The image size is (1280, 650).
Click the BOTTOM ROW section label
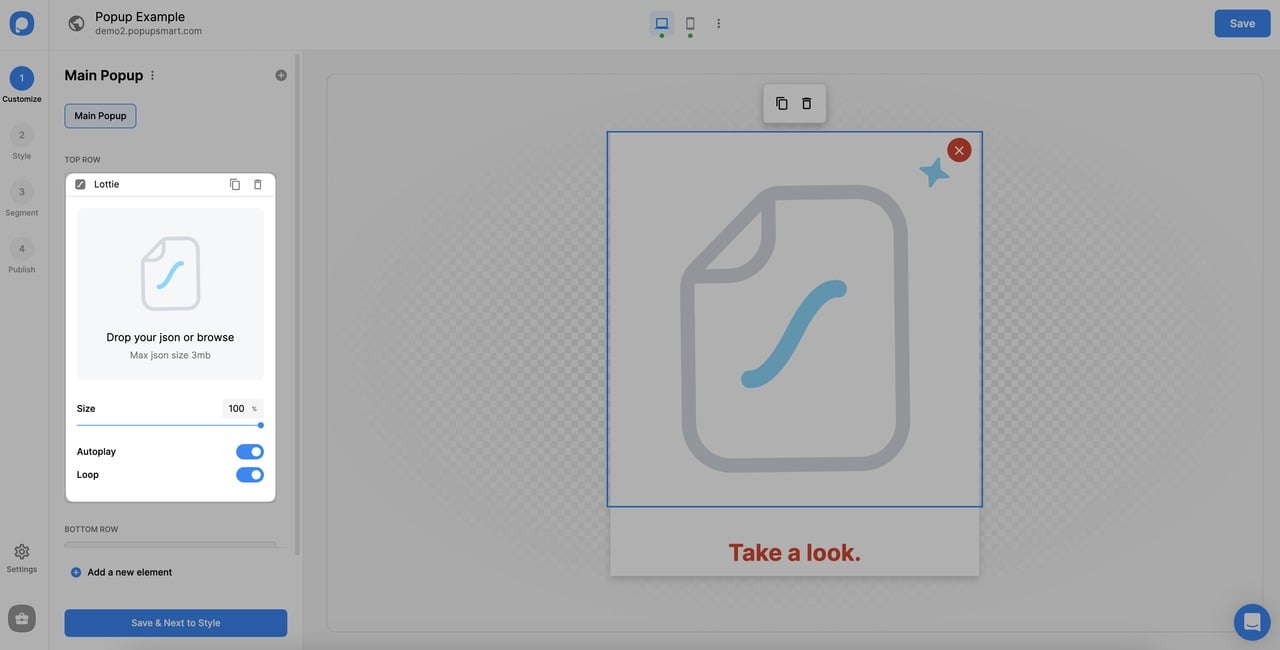(x=91, y=529)
